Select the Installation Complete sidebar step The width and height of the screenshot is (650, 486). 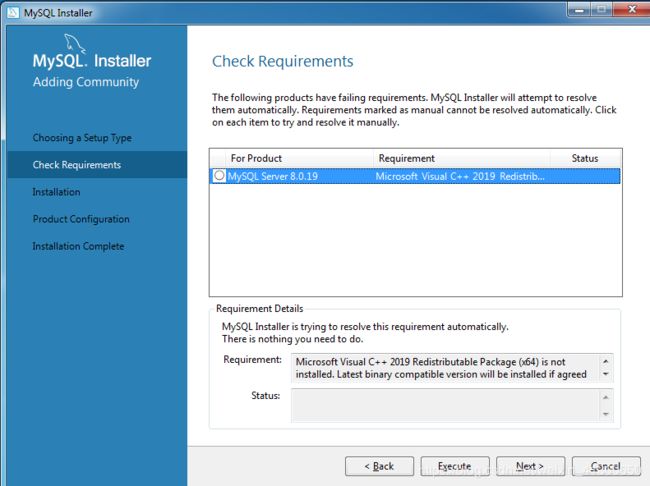(x=78, y=246)
